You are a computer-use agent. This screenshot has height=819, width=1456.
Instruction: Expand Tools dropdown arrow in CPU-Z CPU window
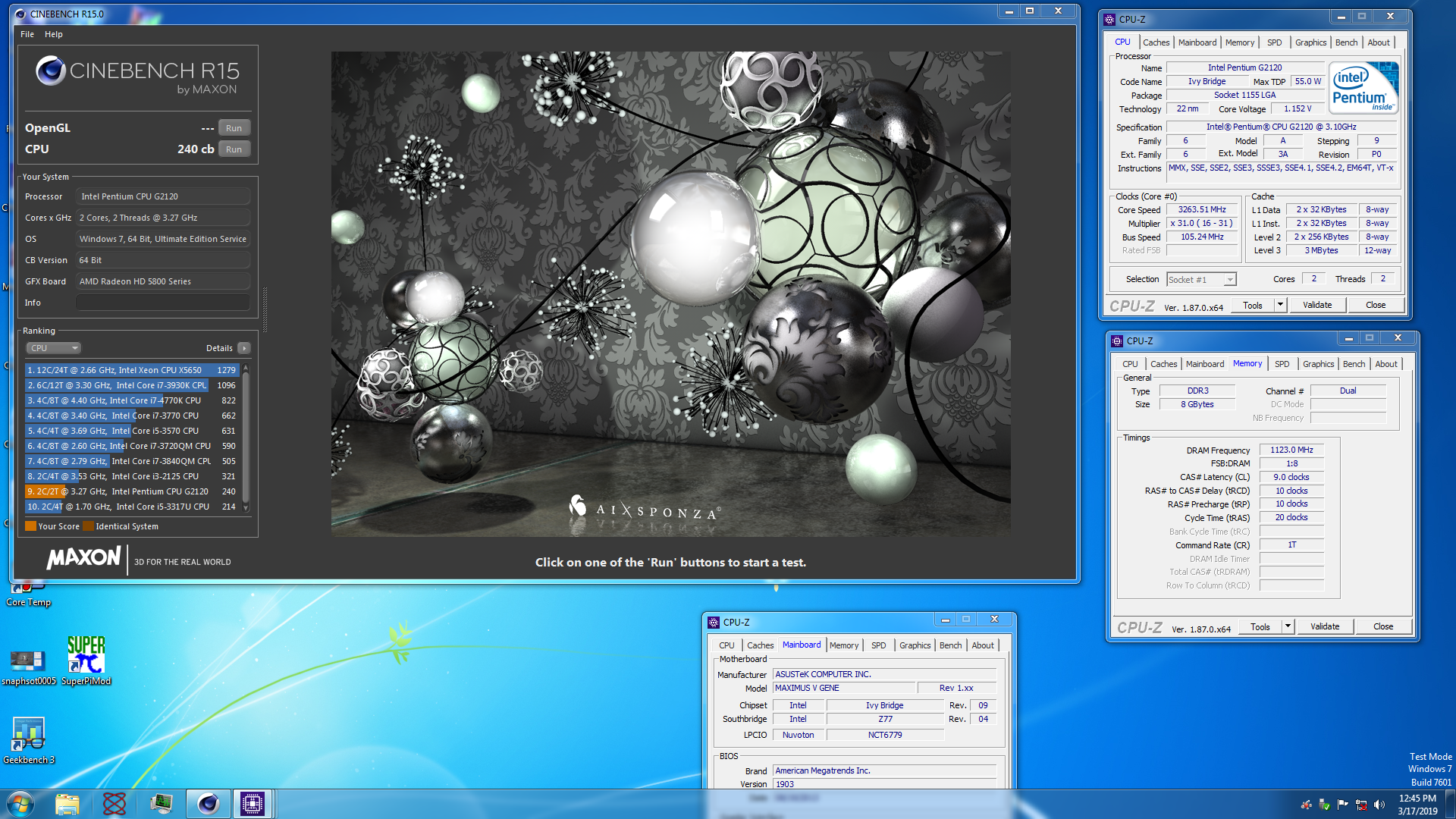pyautogui.click(x=1280, y=305)
